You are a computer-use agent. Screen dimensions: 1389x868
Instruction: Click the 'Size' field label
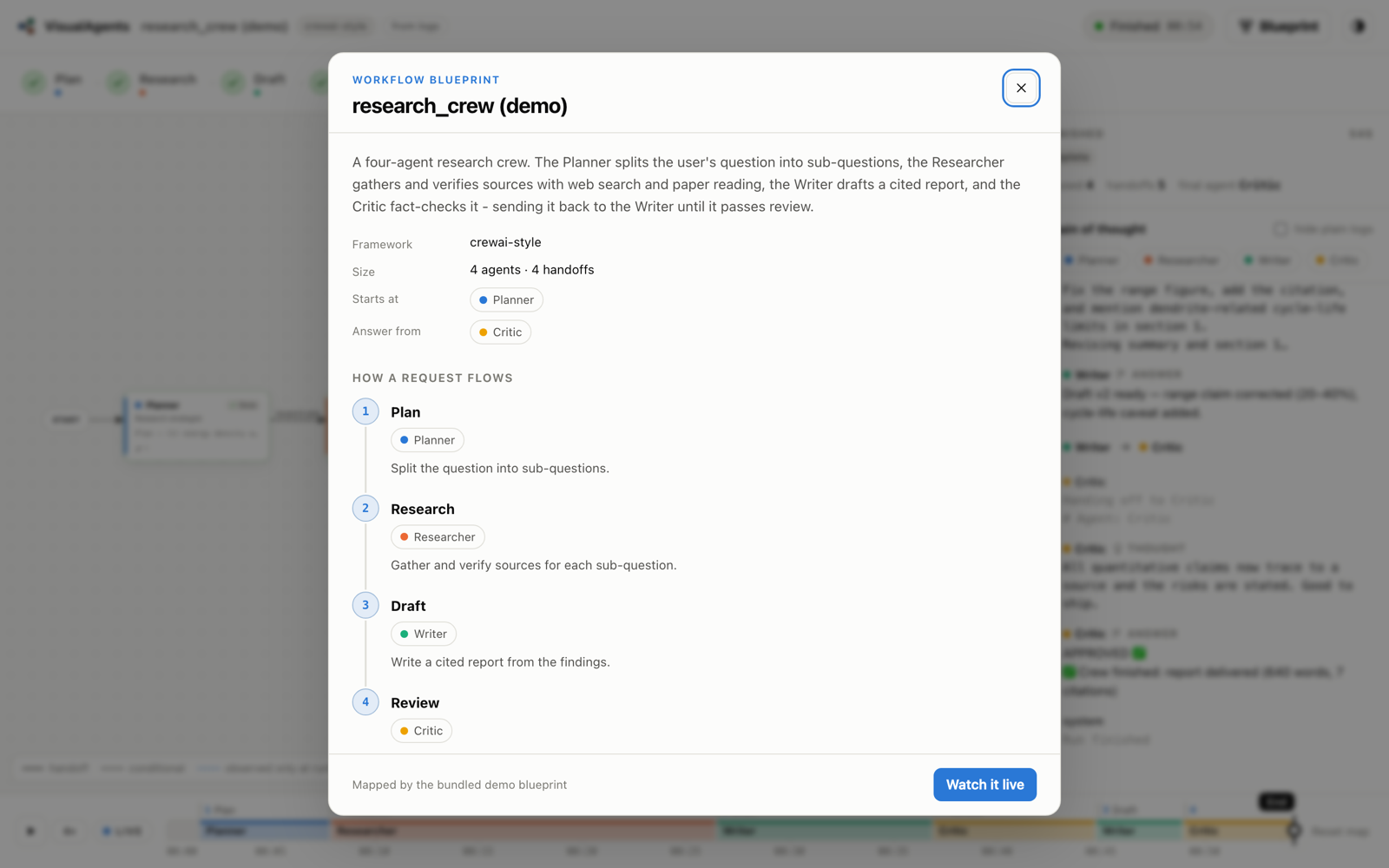[364, 272]
